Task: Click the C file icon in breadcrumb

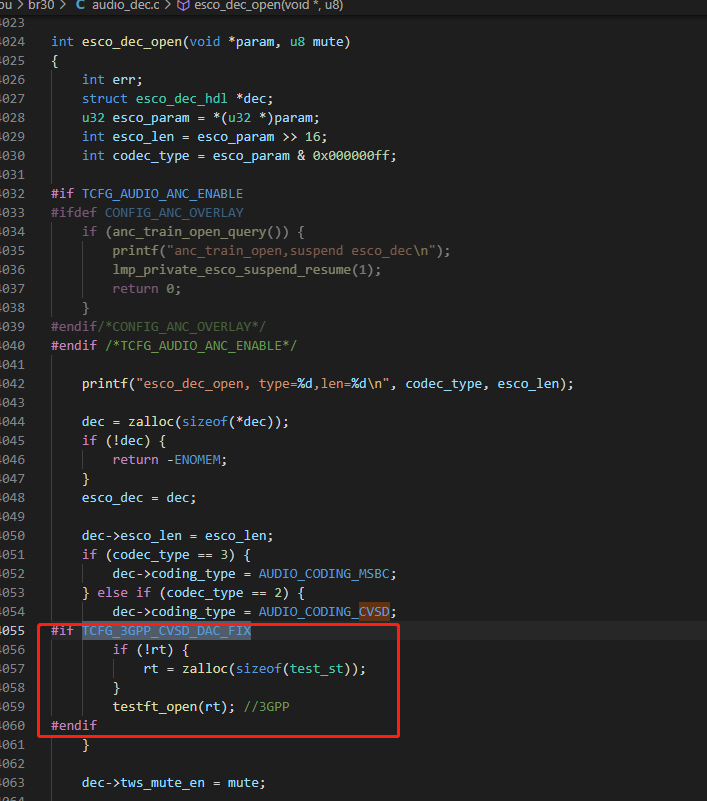Action: tap(81, 5)
